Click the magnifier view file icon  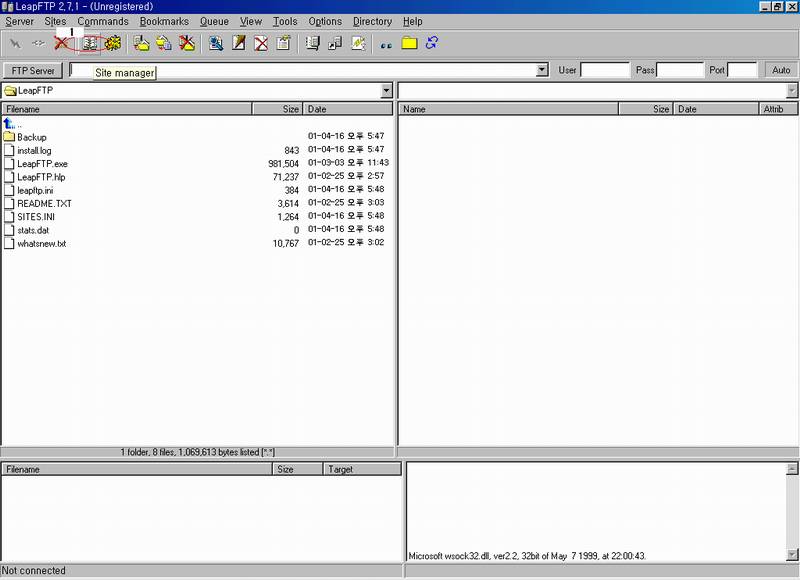click(216, 43)
